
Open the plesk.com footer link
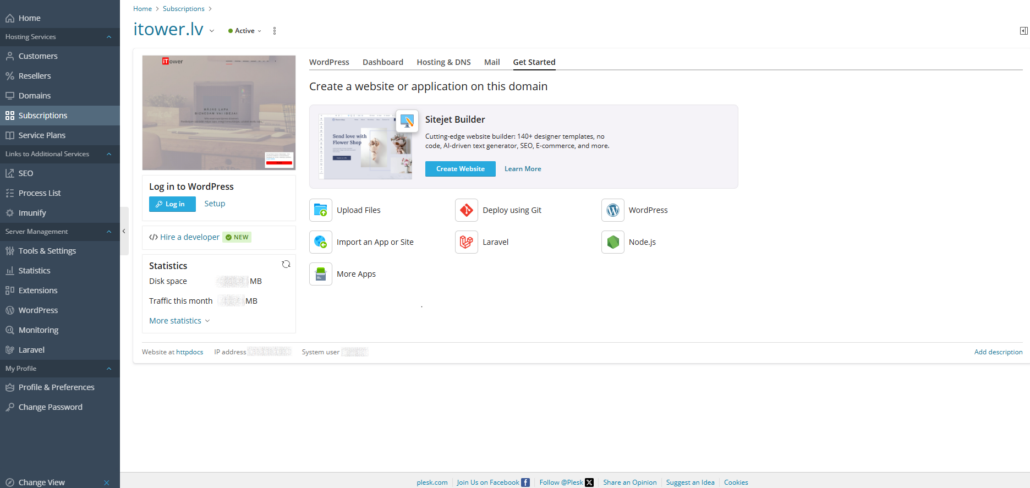(x=432, y=483)
